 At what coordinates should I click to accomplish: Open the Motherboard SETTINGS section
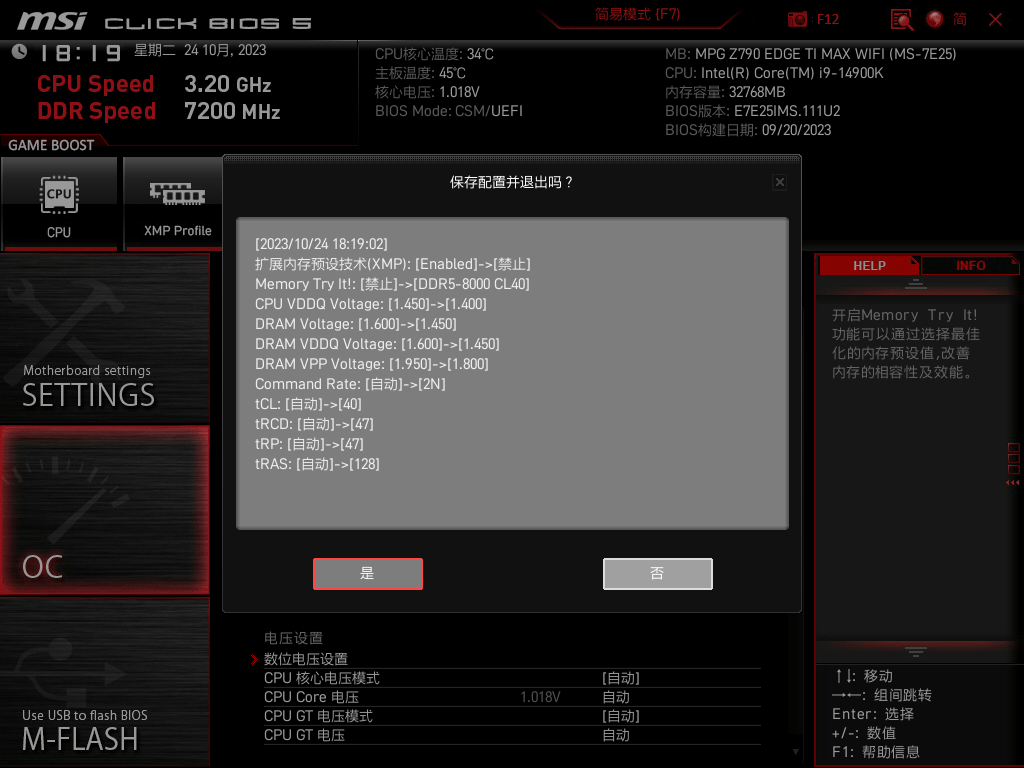(104, 338)
